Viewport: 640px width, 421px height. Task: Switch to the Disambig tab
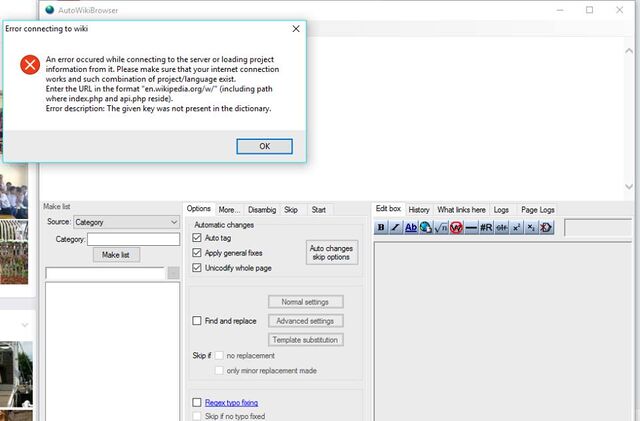[262, 210]
